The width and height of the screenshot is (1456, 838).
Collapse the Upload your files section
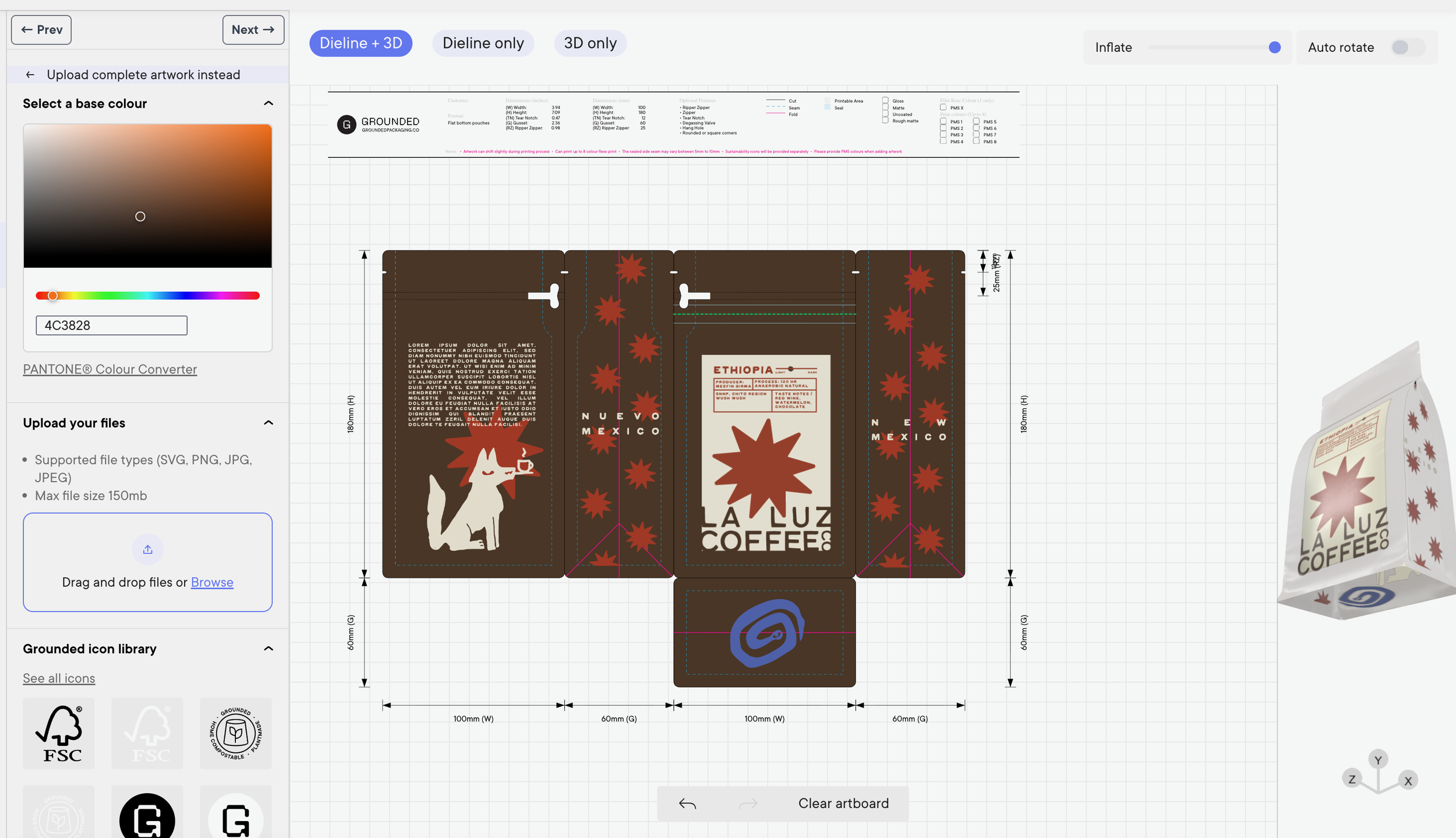pyautogui.click(x=268, y=423)
